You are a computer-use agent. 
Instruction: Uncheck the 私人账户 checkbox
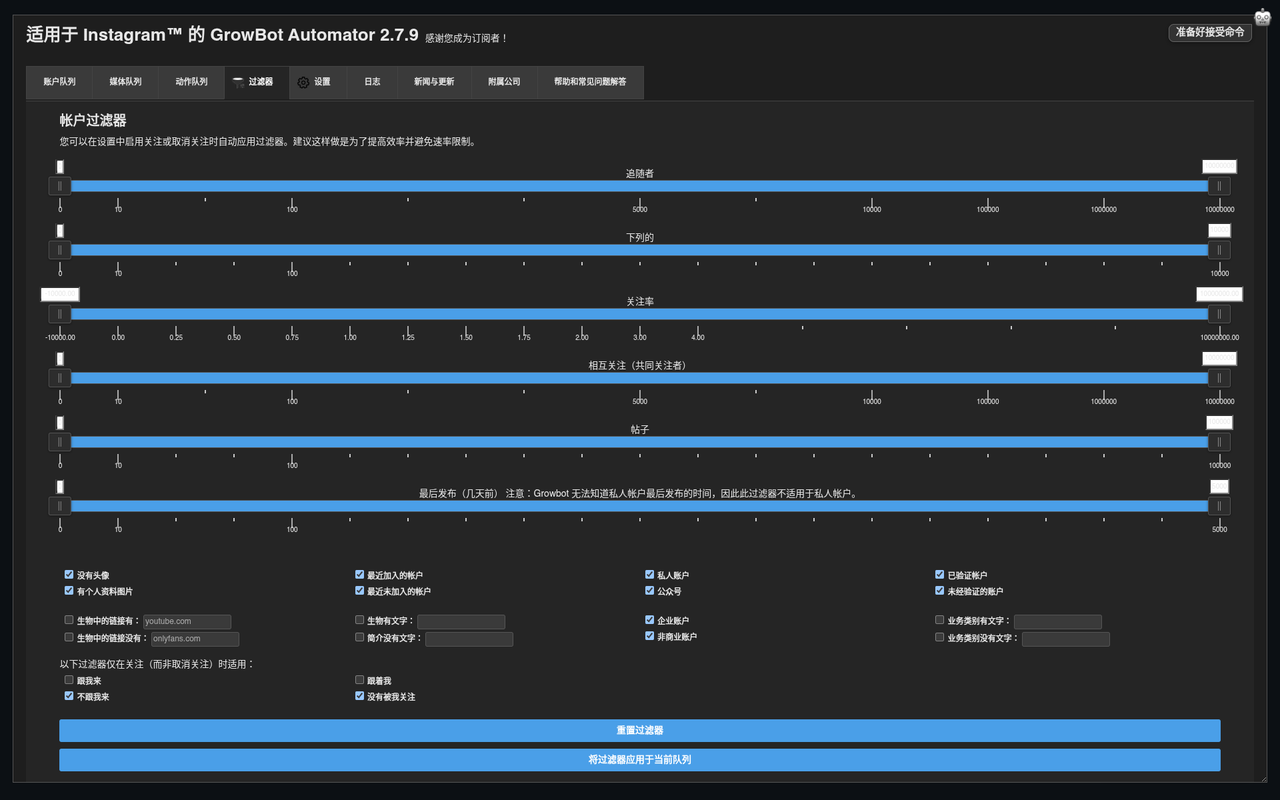(650, 575)
